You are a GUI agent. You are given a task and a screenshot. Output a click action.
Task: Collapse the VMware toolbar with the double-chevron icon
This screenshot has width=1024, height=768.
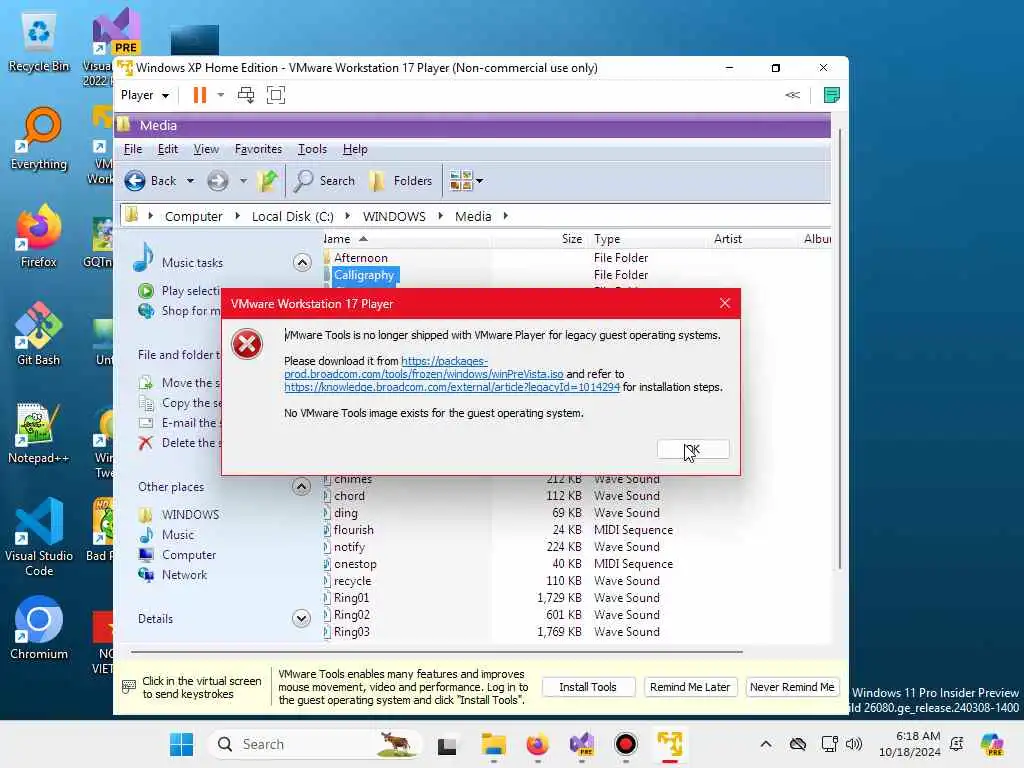[x=792, y=95]
